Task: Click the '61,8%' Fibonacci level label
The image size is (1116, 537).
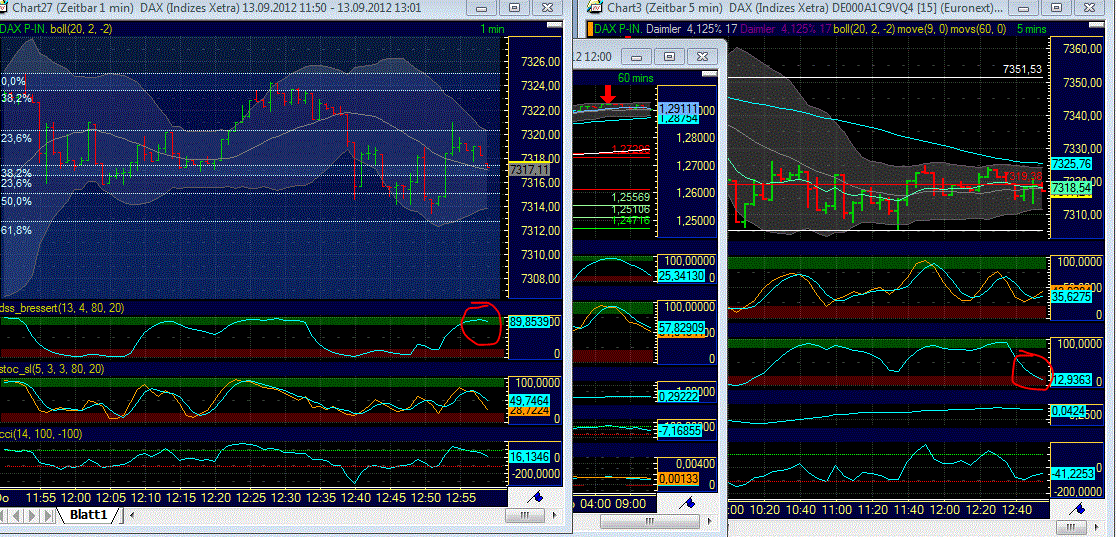Action: pyautogui.click(x=16, y=231)
